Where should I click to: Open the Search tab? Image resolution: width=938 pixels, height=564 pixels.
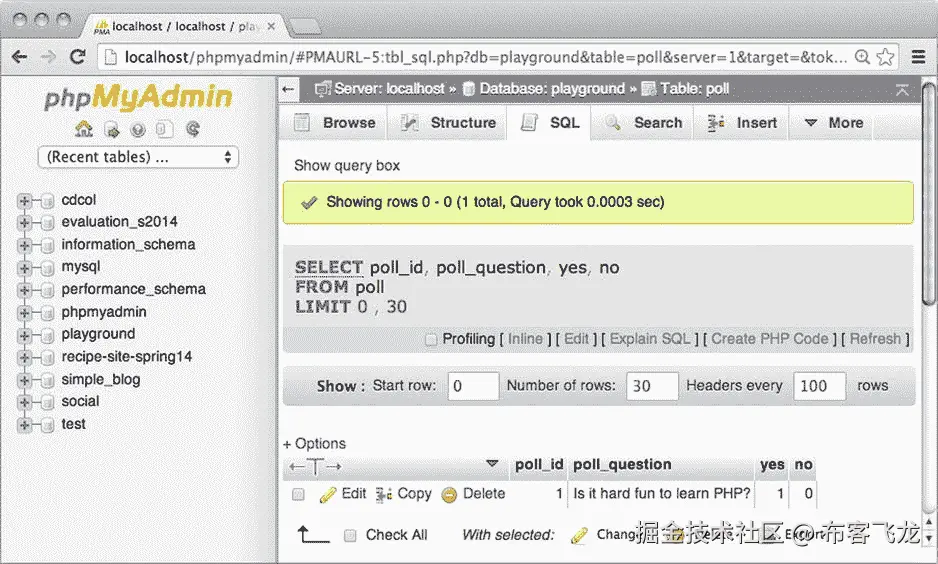[644, 123]
